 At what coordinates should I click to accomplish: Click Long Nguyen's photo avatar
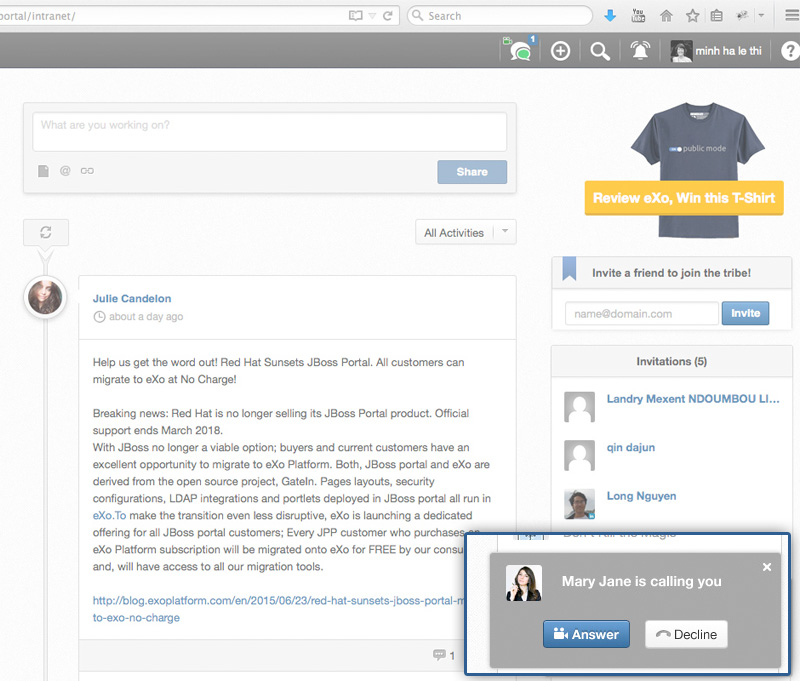pos(580,504)
